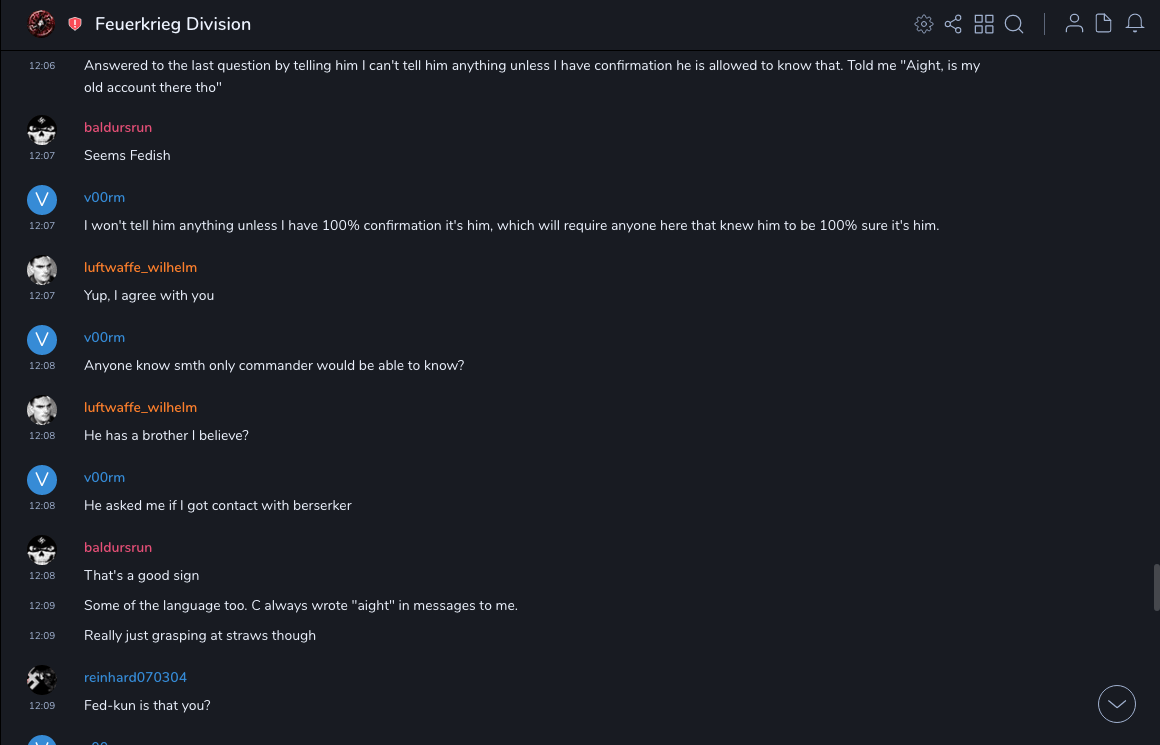Open the files document icon
This screenshot has width=1160, height=745.
[x=1104, y=24]
